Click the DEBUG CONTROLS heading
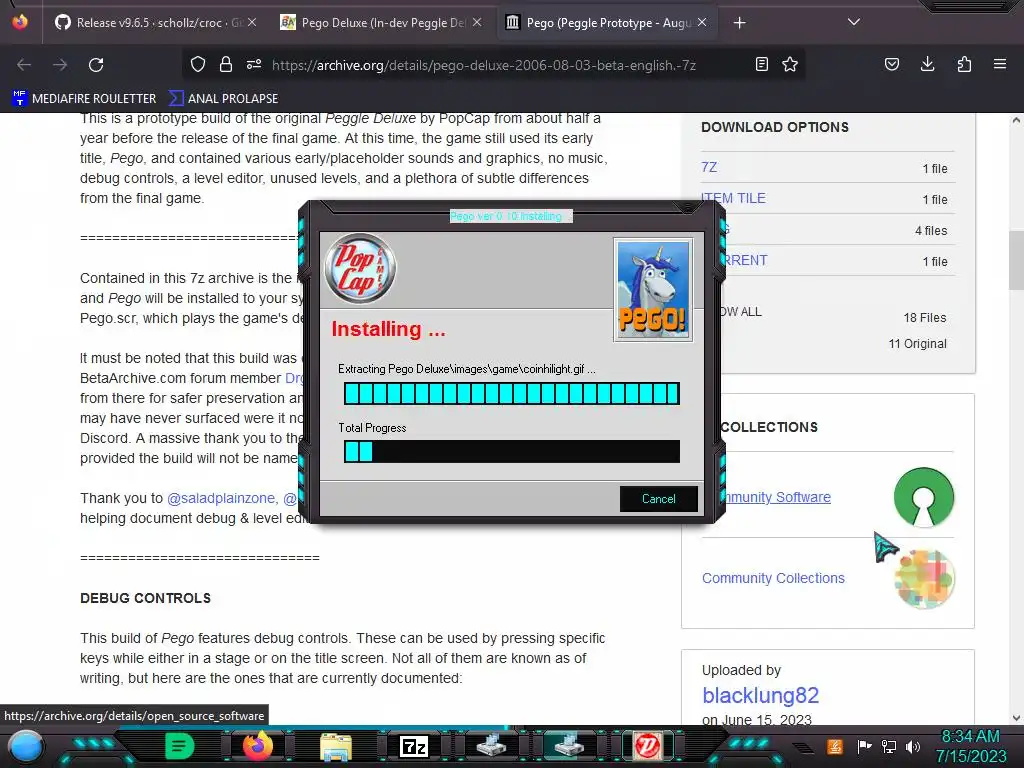This screenshot has width=1024, height=768. point(146,598)
